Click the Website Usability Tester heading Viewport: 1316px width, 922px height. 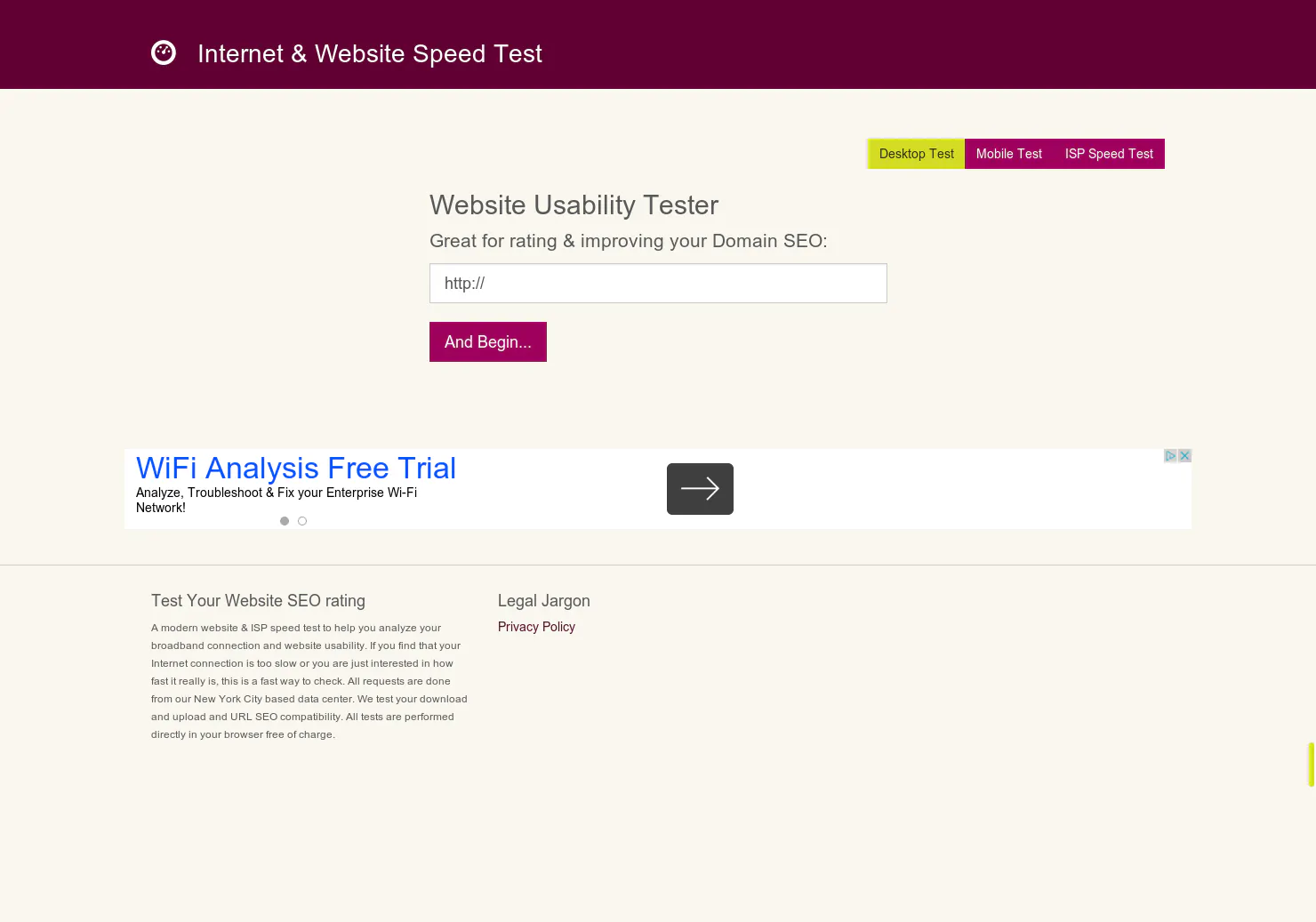tap(574, 205)
